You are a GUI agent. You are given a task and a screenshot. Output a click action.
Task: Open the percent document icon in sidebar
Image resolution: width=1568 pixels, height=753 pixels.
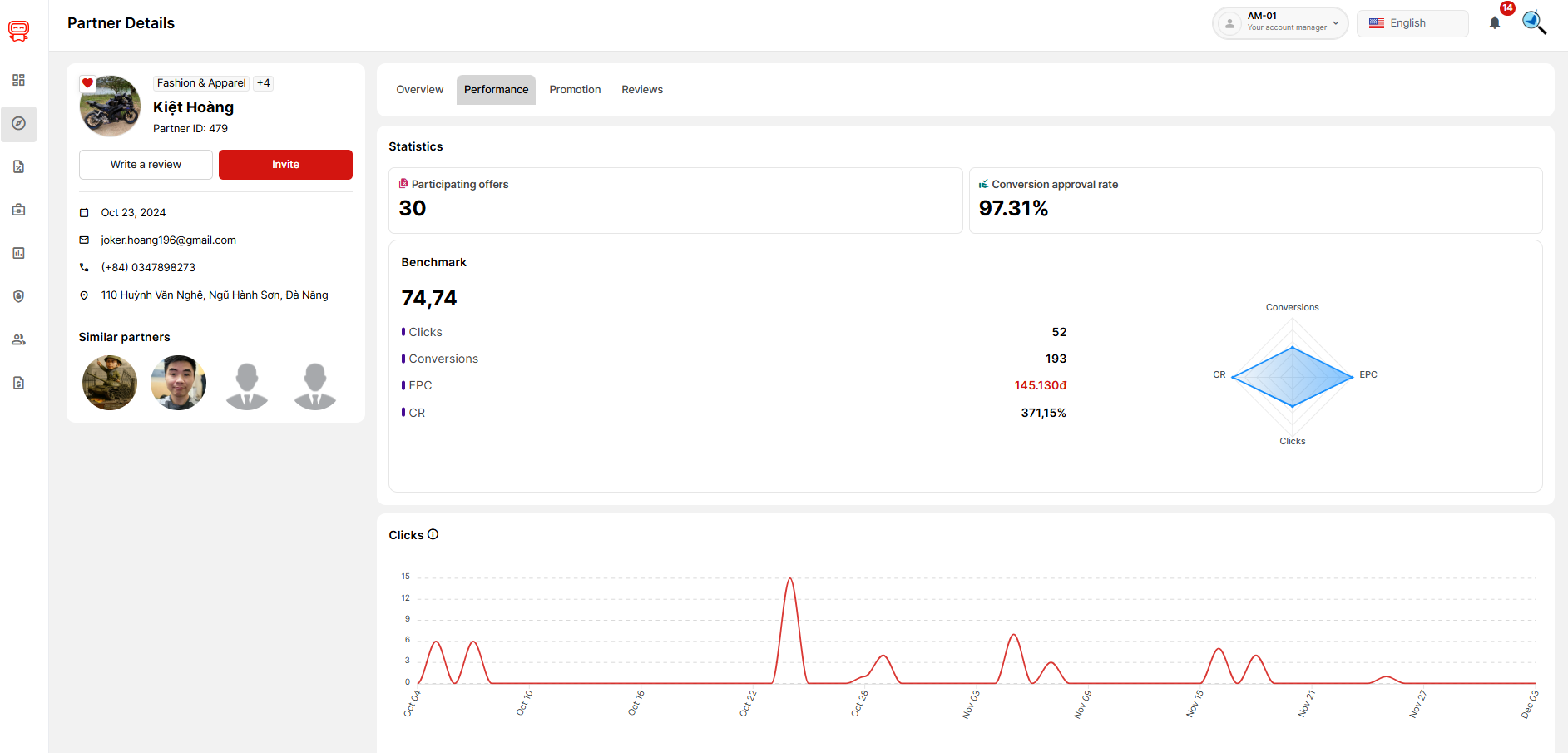click(18, 167)
